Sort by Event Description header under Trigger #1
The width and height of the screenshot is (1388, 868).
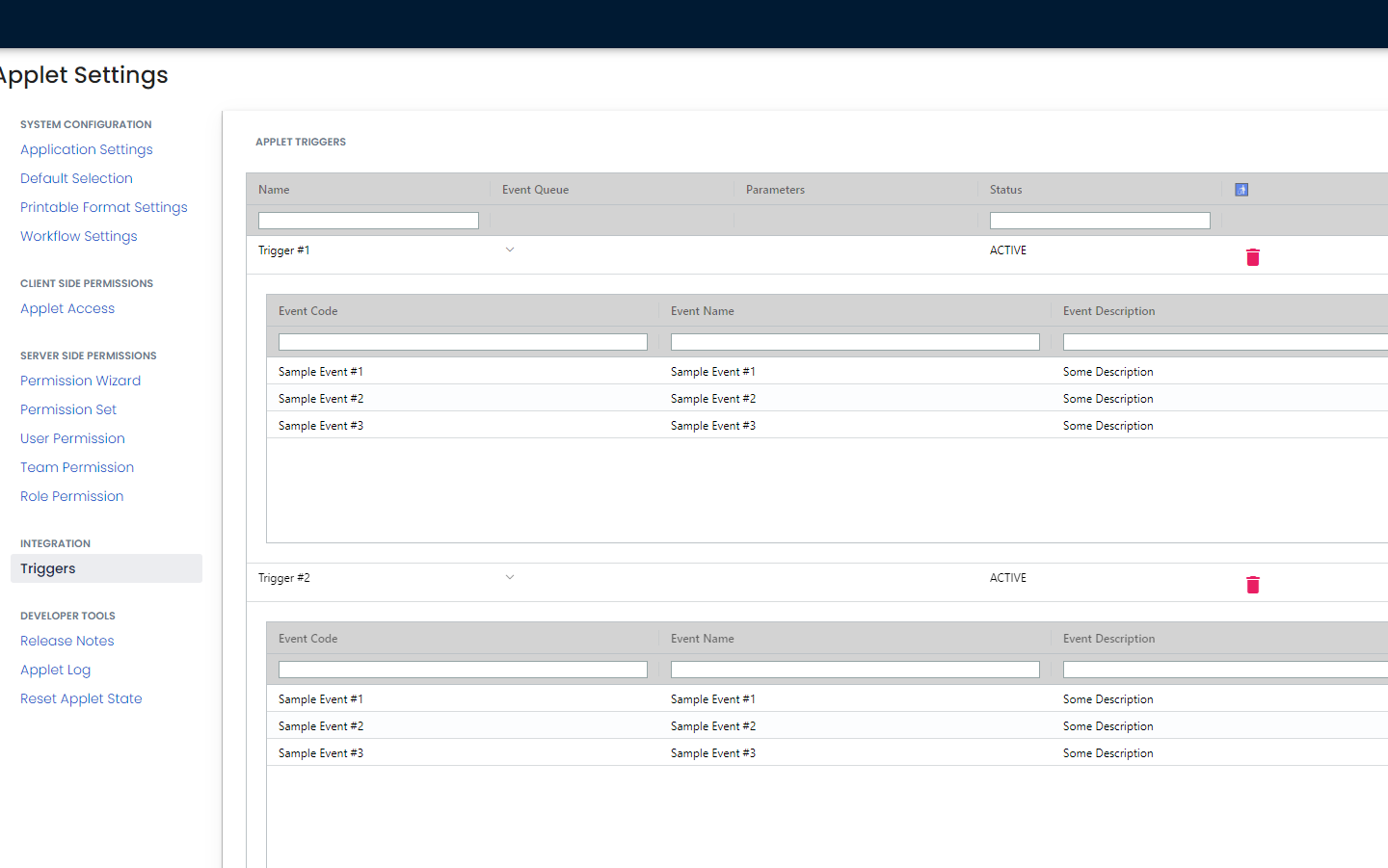tap(1108, 311)
